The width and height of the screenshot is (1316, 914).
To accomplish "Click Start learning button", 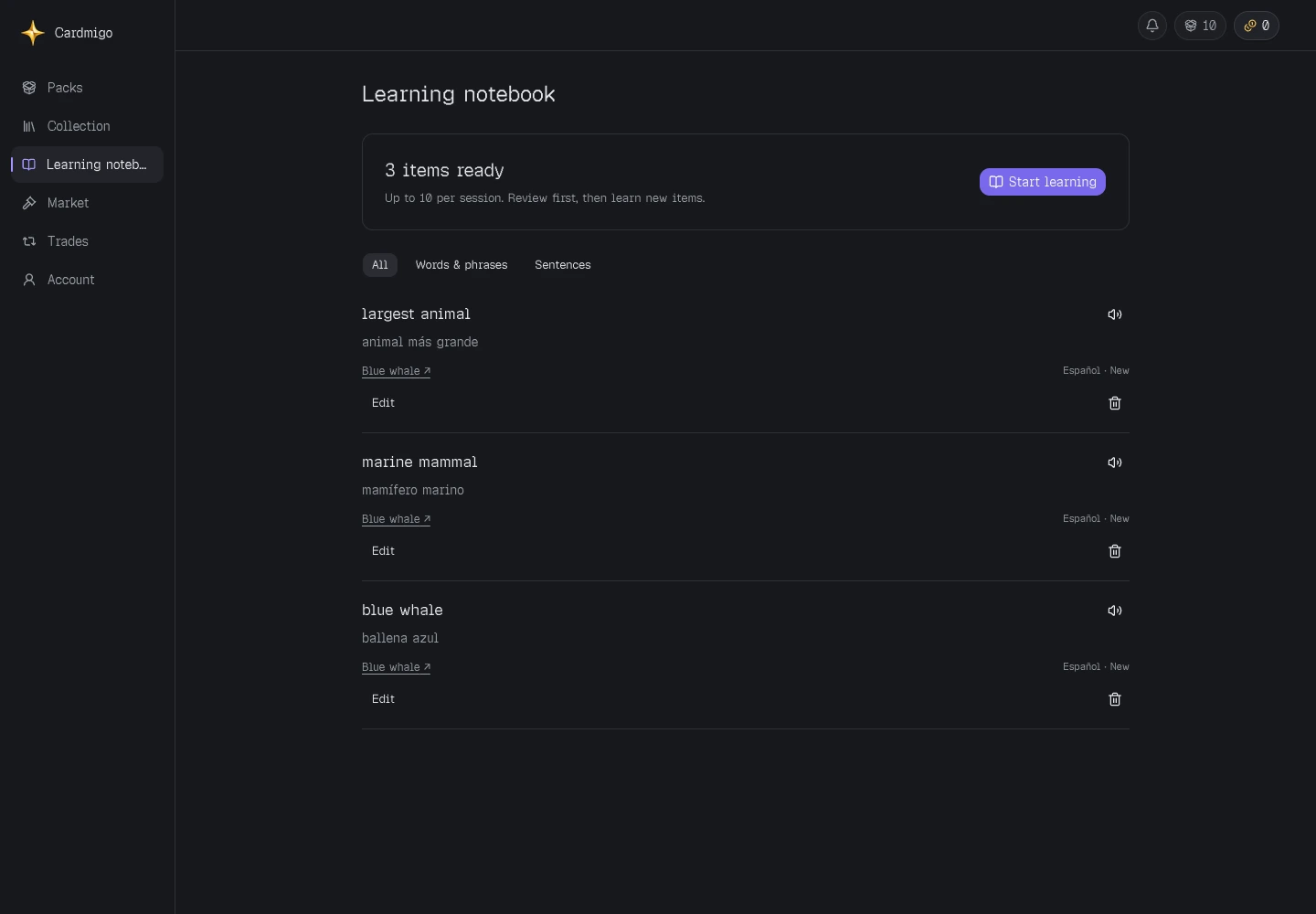I will (1043, 182).
